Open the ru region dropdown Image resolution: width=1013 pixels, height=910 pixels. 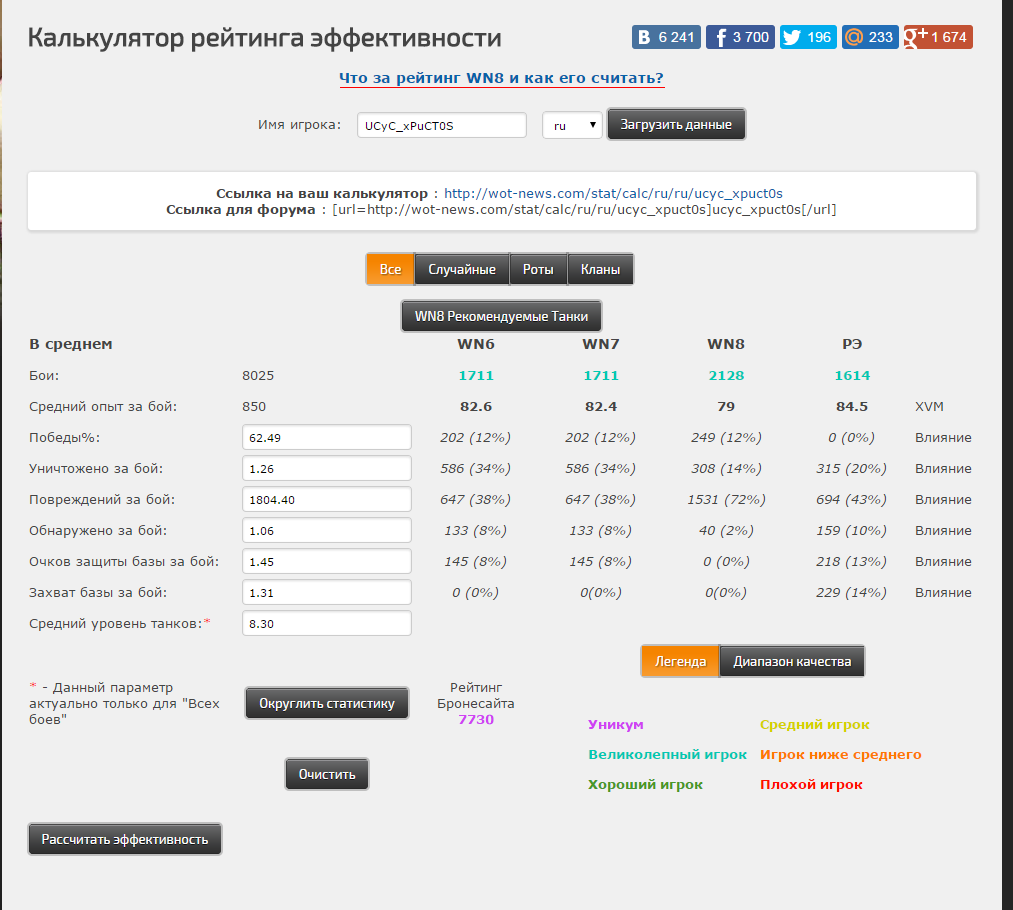(x=572, y=125)
